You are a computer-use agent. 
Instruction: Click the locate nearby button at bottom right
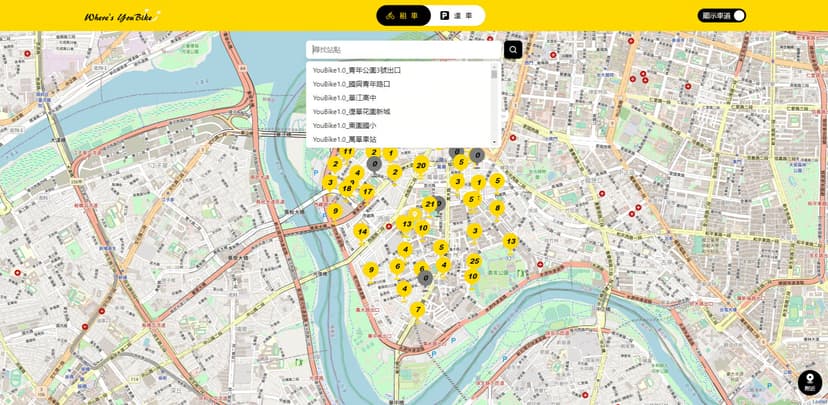[x=810, y=382]
